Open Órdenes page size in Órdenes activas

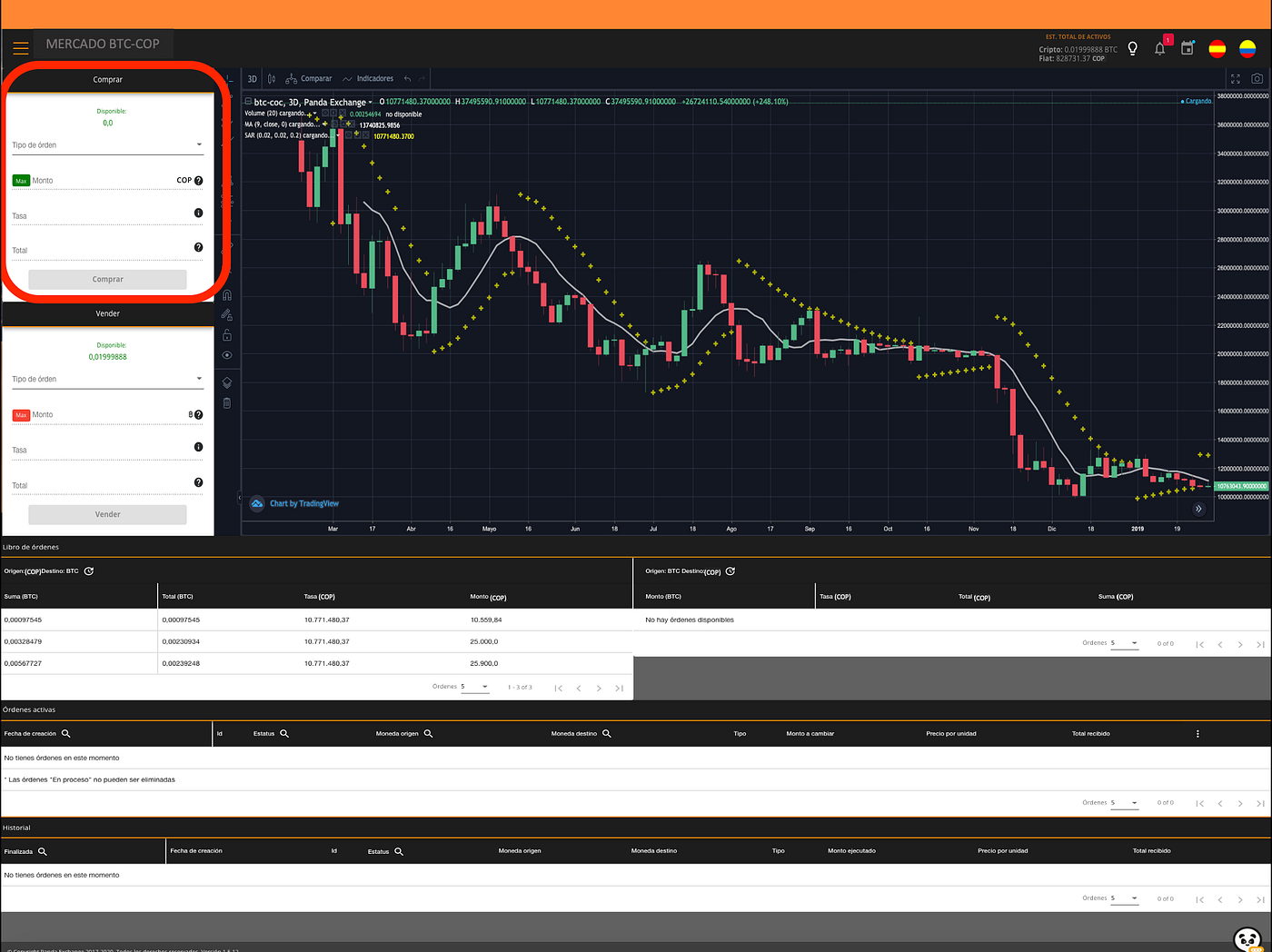[1124, 803]
